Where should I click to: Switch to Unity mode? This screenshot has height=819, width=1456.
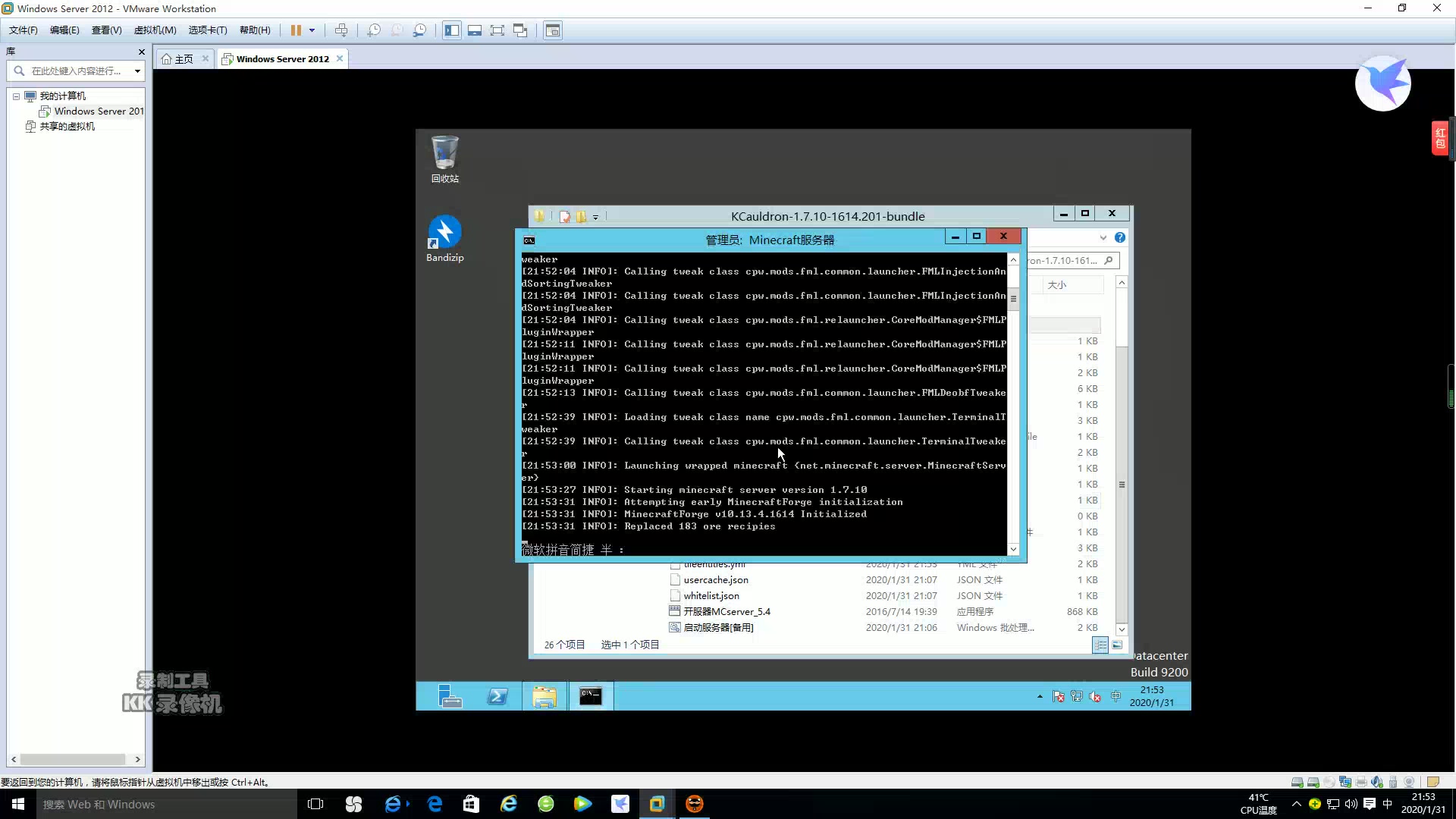pos(520,30)
